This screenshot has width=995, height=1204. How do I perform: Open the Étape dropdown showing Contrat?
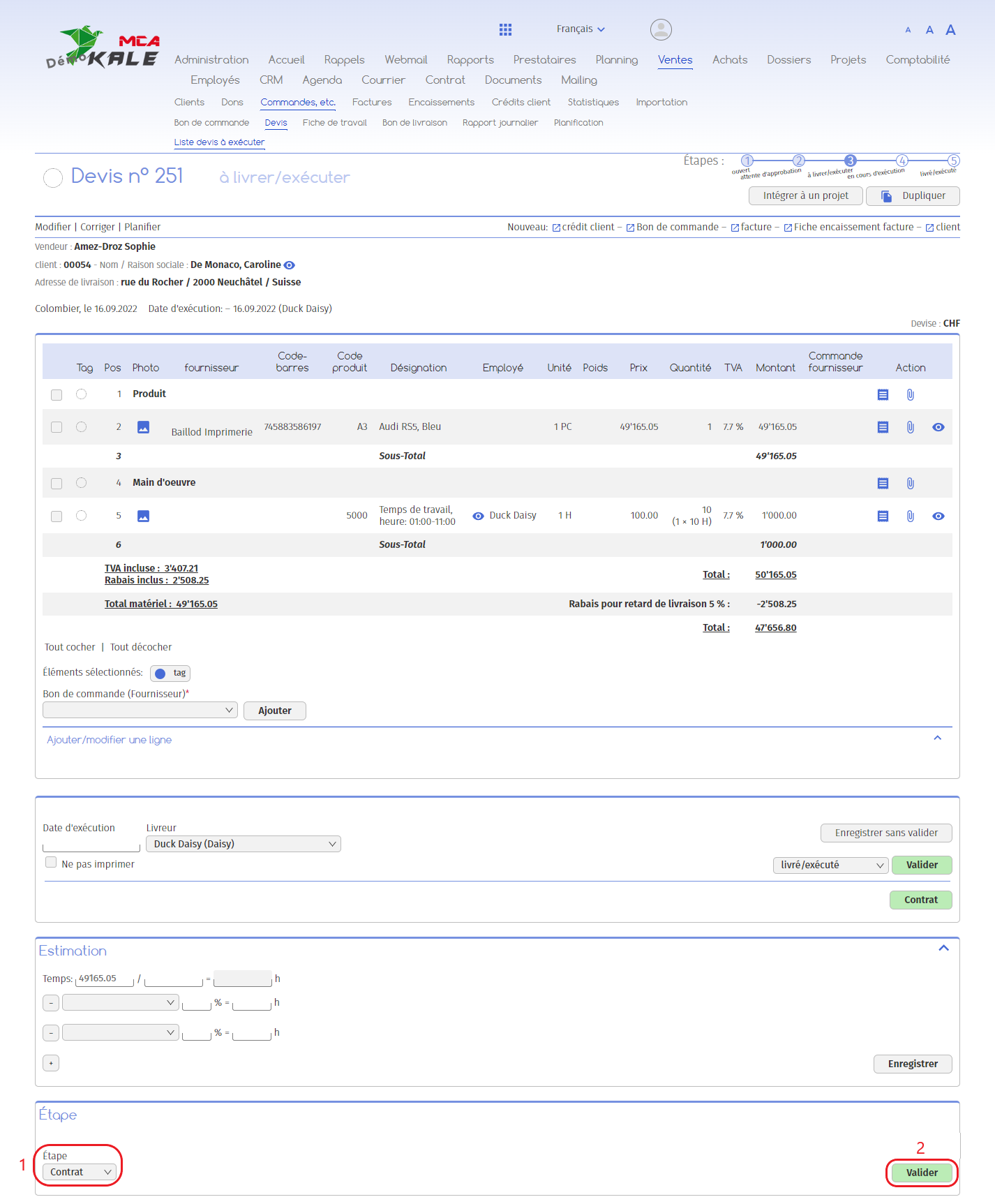coord(80,1172)
